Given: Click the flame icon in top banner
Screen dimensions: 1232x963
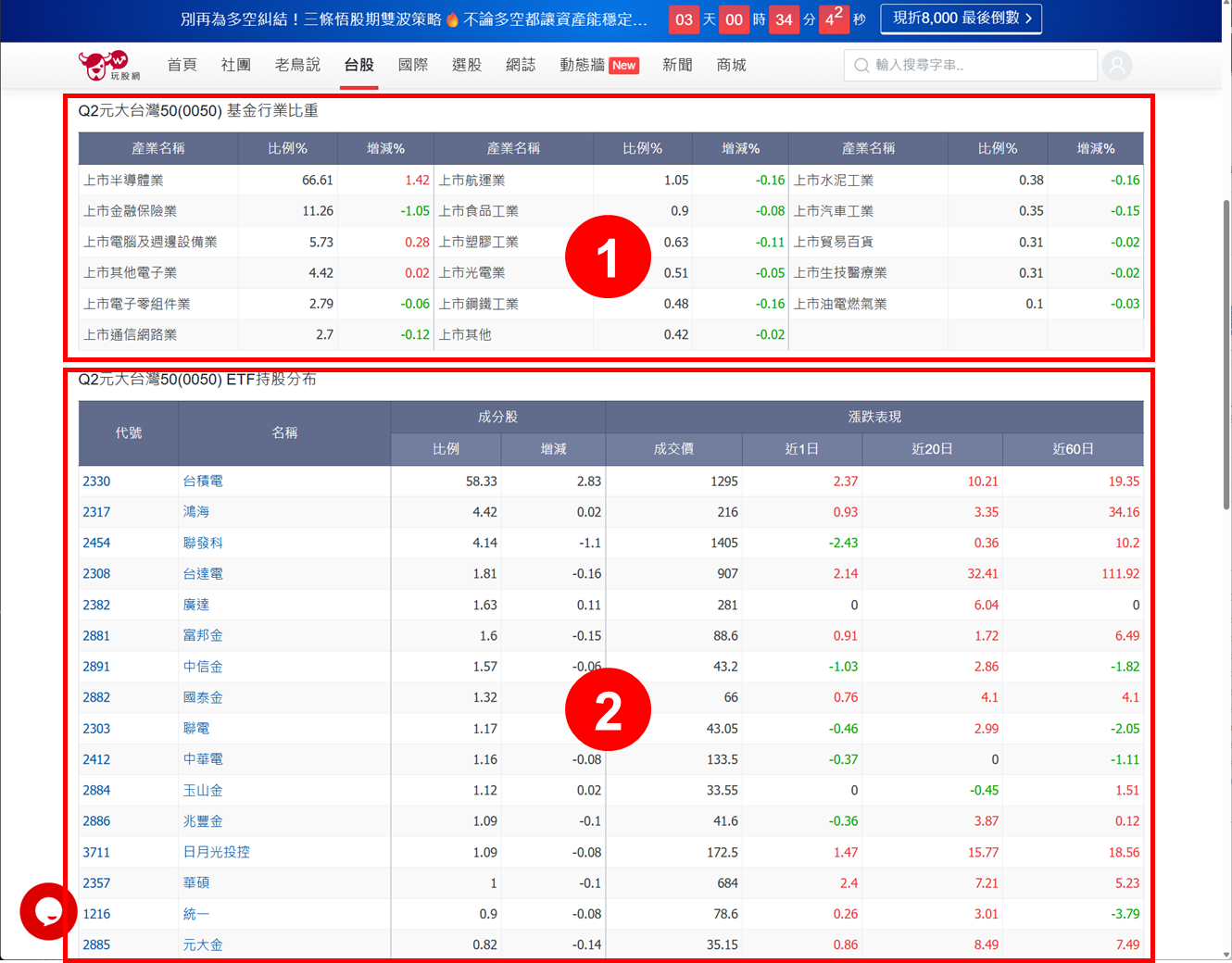Looking at the screenshot, I should coord(452,19).
